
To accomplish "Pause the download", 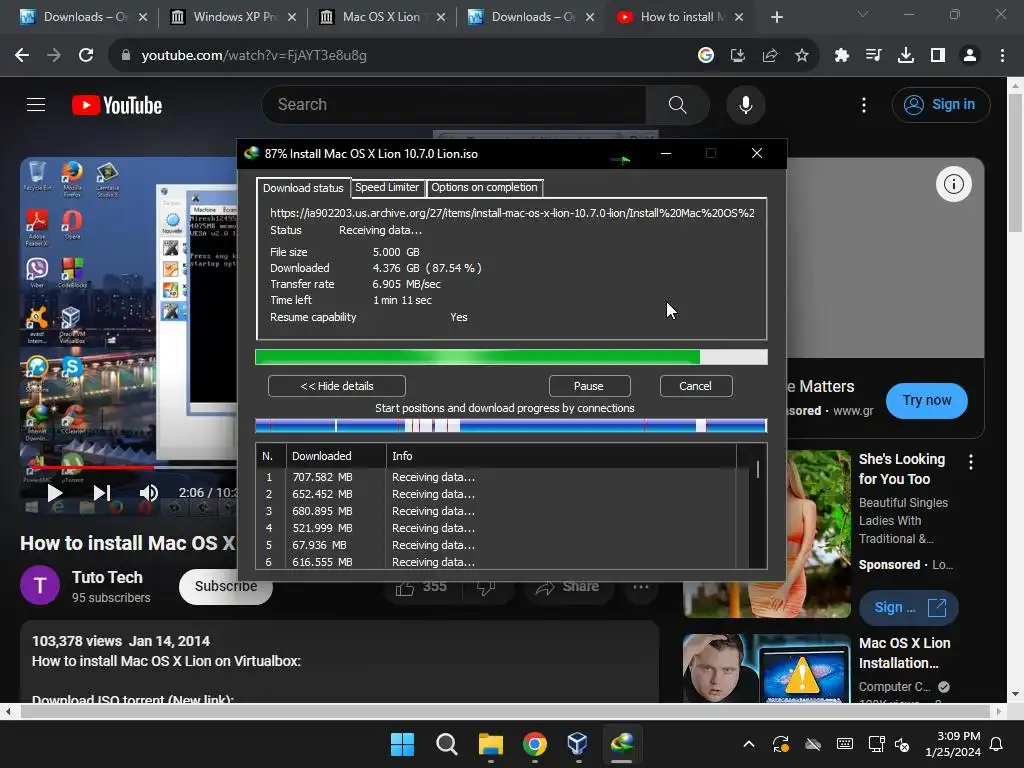I will tap(589, 386).
